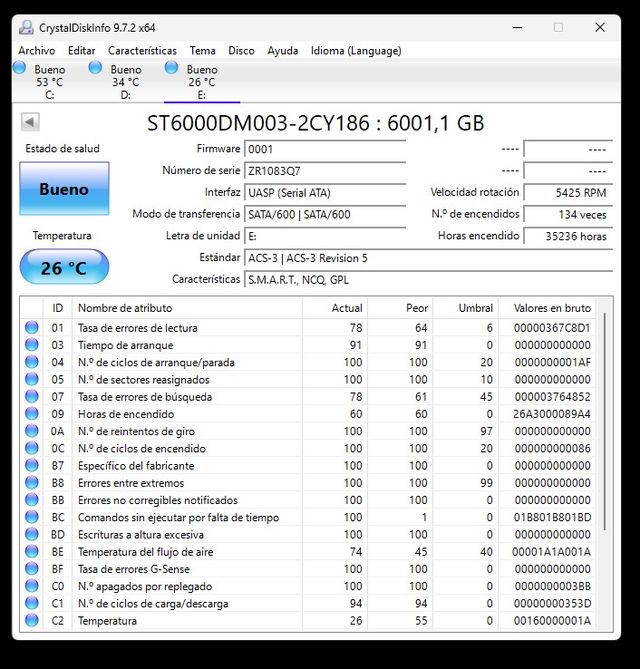Click status orb of Específico del fabricante row

32,465
